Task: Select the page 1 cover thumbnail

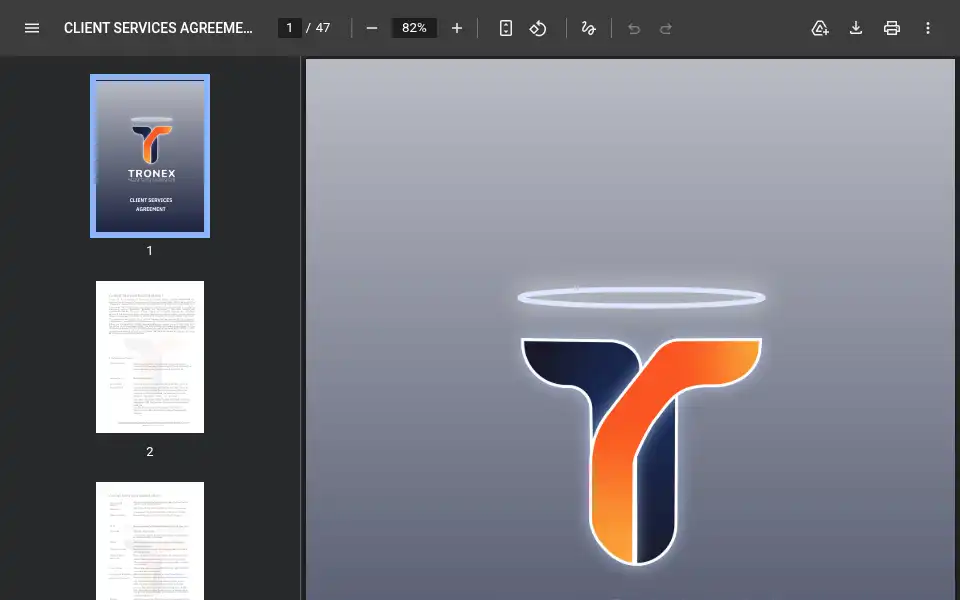Action: (x=150, y=156)
